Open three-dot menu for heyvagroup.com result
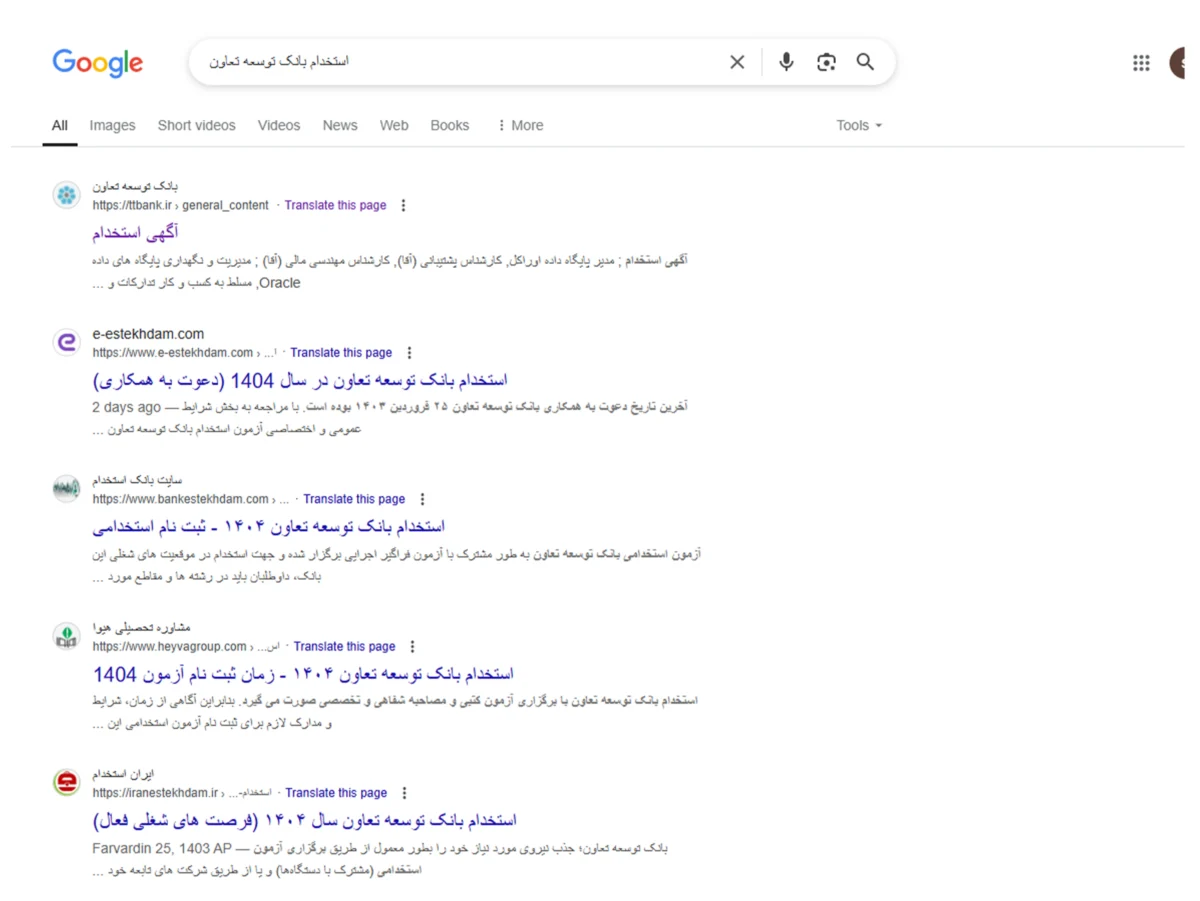Screen dimensions: 1200x901 [x=412, y=646]
